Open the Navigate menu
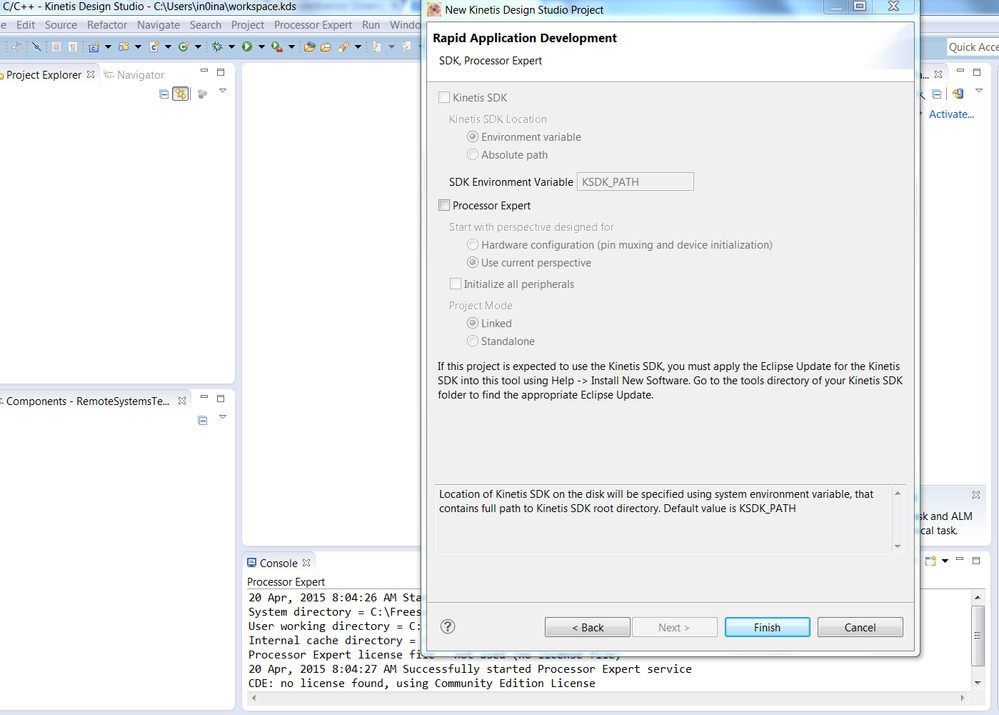 point(158,25)
